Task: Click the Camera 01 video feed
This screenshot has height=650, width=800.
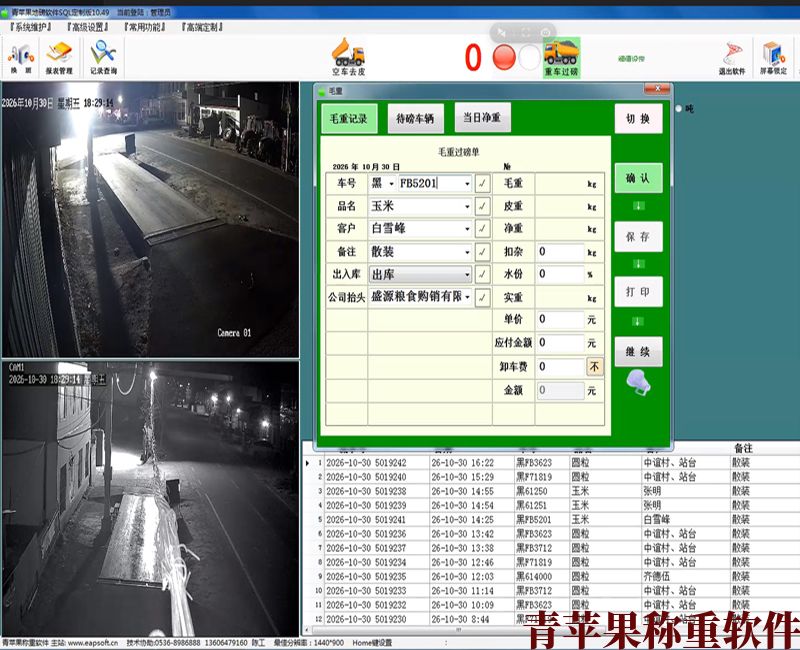Action: [x=150, y=219]
